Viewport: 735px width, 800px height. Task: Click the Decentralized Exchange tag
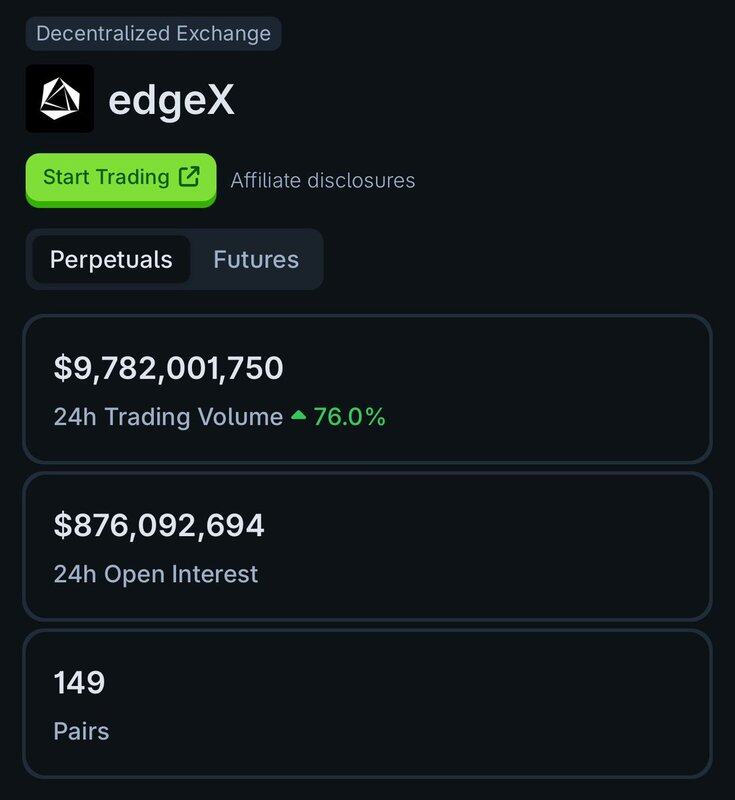[154, 34]
